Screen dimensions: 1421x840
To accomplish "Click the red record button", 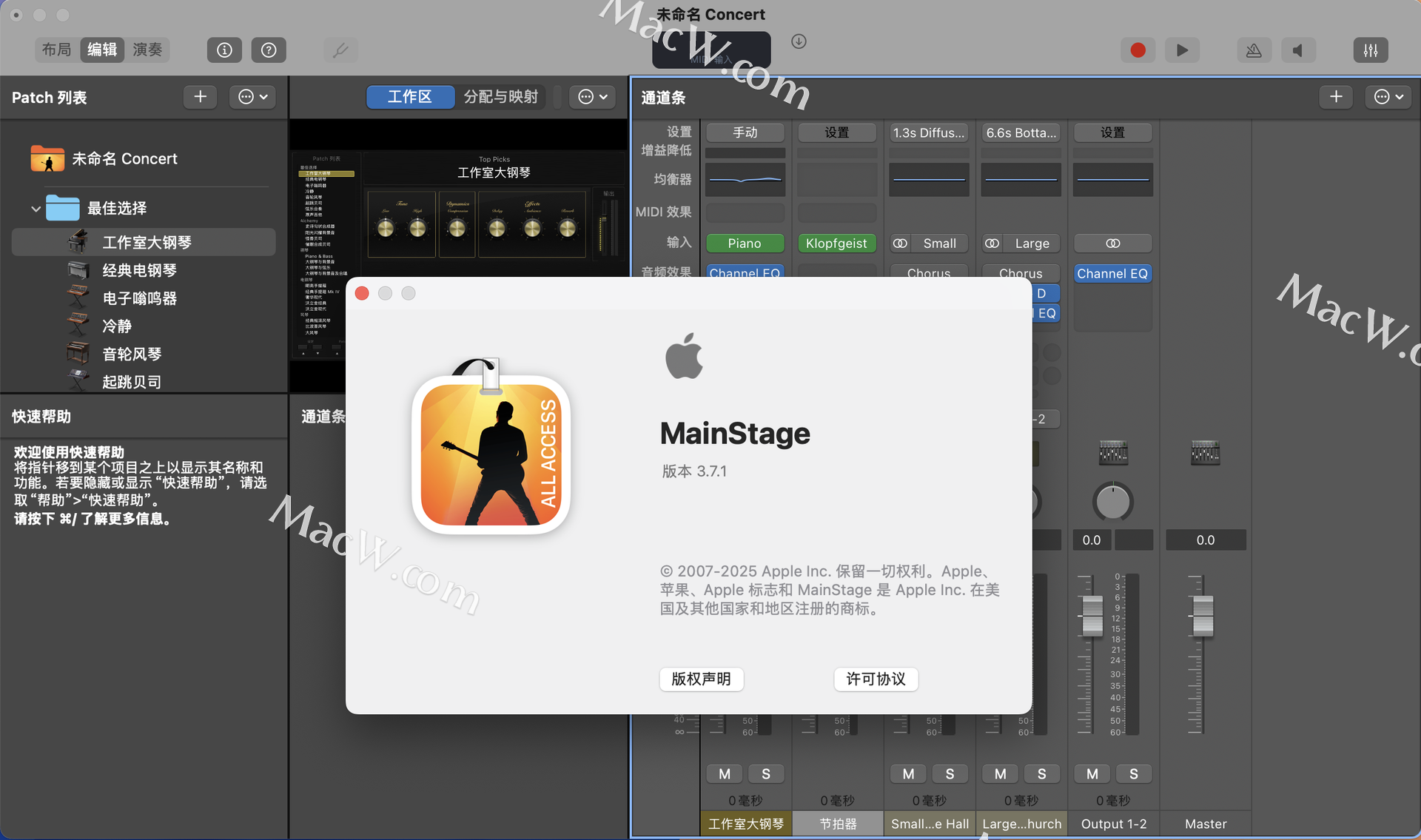I will coord(1138,50).
